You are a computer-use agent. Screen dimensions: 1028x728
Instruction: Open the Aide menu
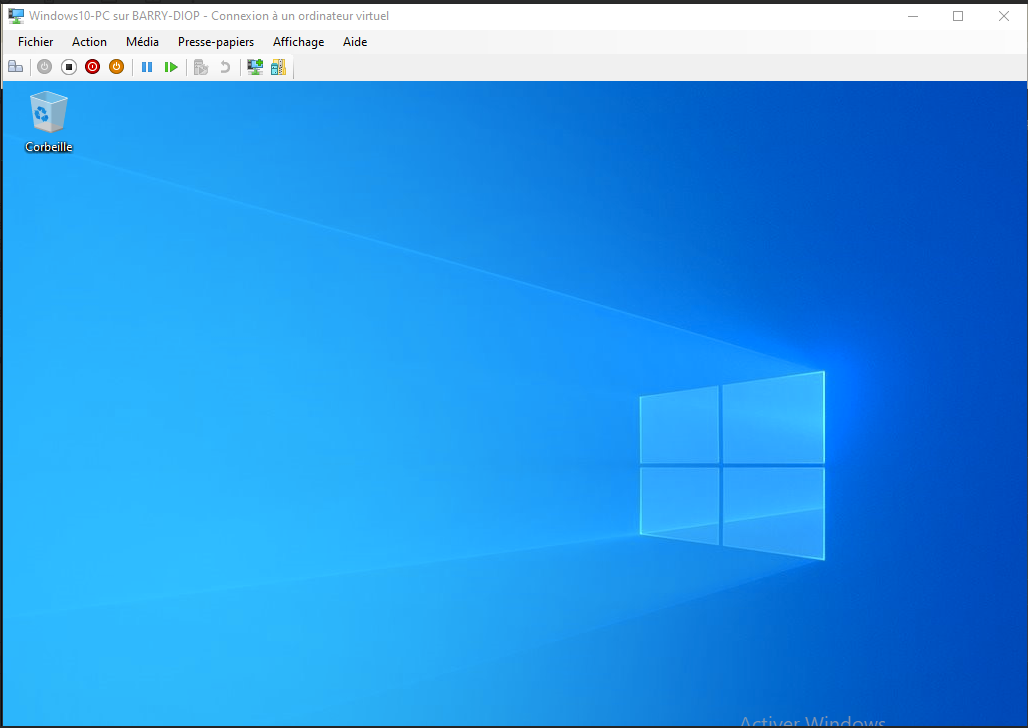point(355,42)
